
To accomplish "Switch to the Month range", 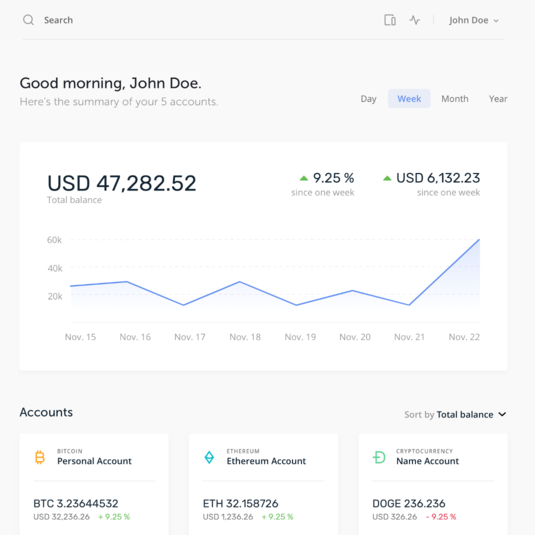I will point(455,99).
